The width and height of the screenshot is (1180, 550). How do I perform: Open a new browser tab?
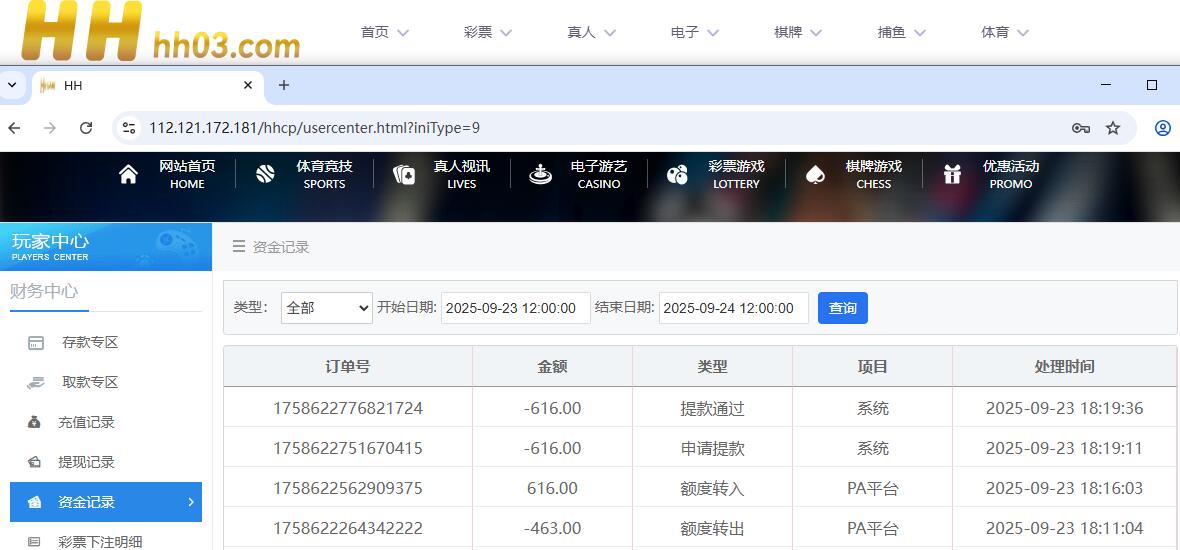(284, 85)
